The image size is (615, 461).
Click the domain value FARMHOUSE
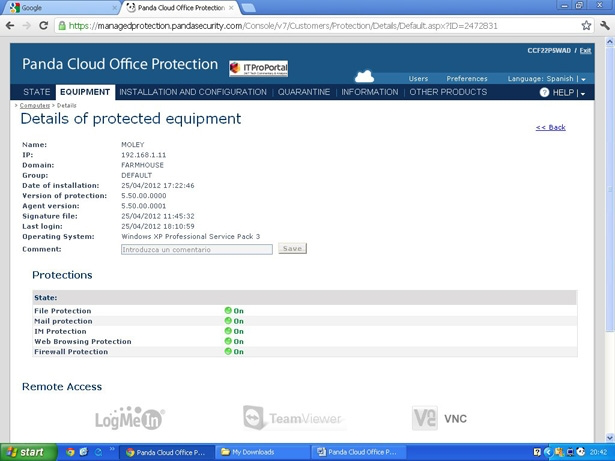(x=142, y=165)
